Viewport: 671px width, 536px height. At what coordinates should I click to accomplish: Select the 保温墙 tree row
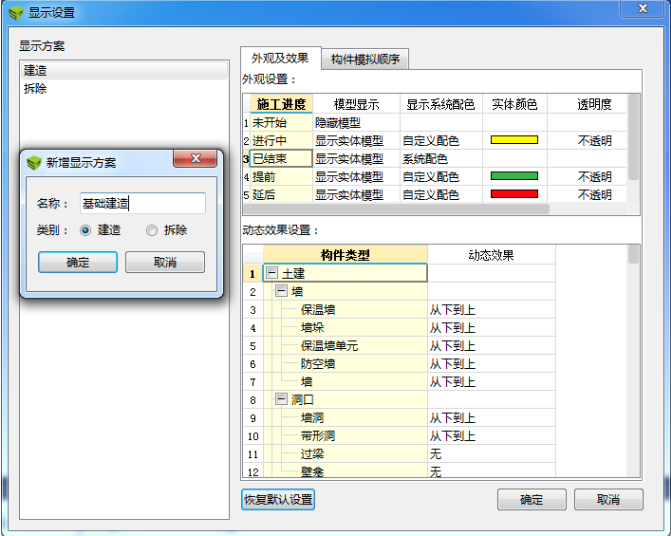point(345,309)
